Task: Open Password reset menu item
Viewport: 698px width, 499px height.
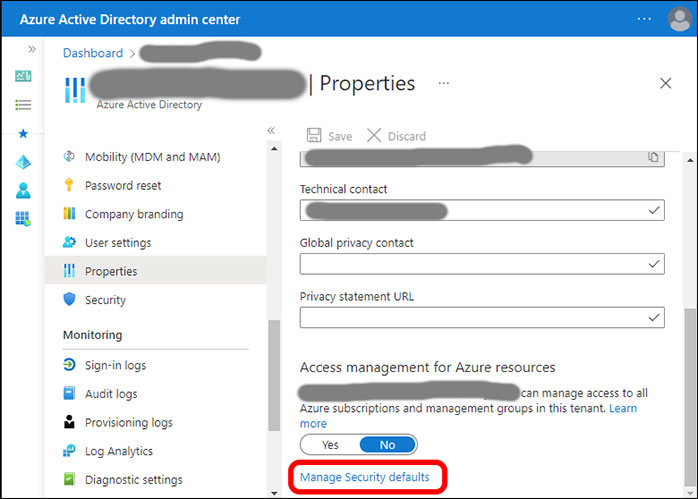Action: point(123,186)
